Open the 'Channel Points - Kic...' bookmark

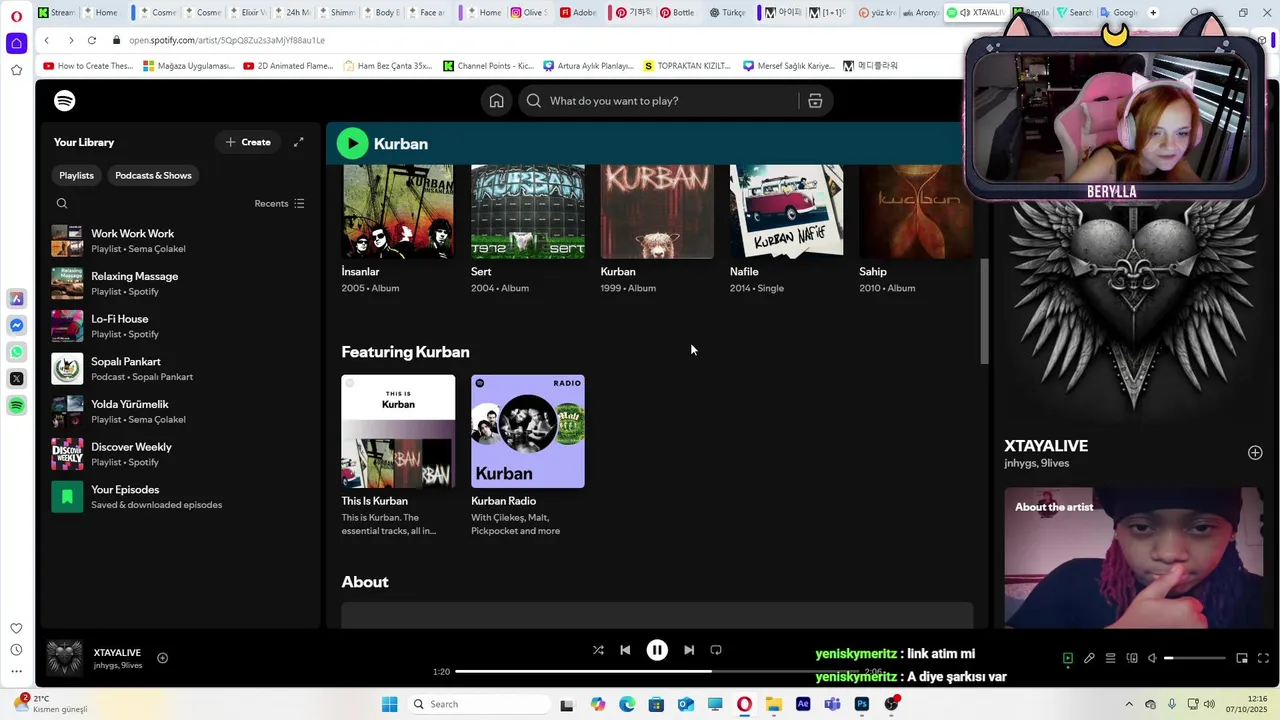[488, 66]
